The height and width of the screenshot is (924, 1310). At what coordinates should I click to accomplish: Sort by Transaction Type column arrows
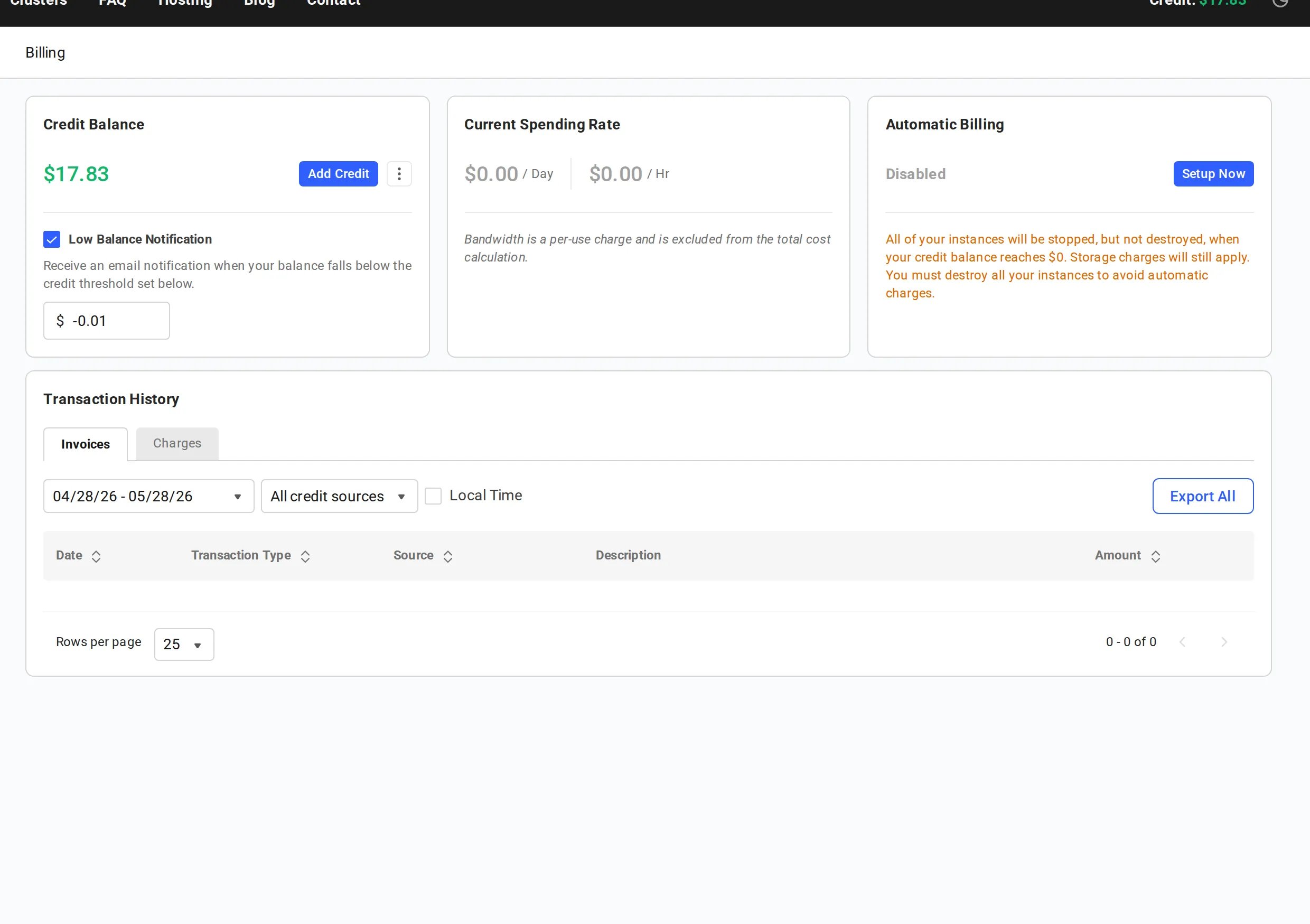pyautogui.click(x=305, y=556)
